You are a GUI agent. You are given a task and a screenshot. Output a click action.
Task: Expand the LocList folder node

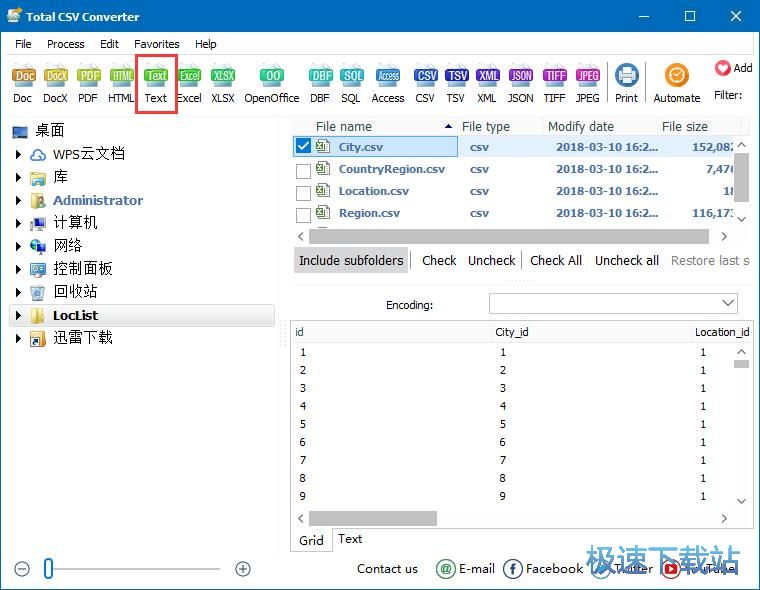(18, 316)
